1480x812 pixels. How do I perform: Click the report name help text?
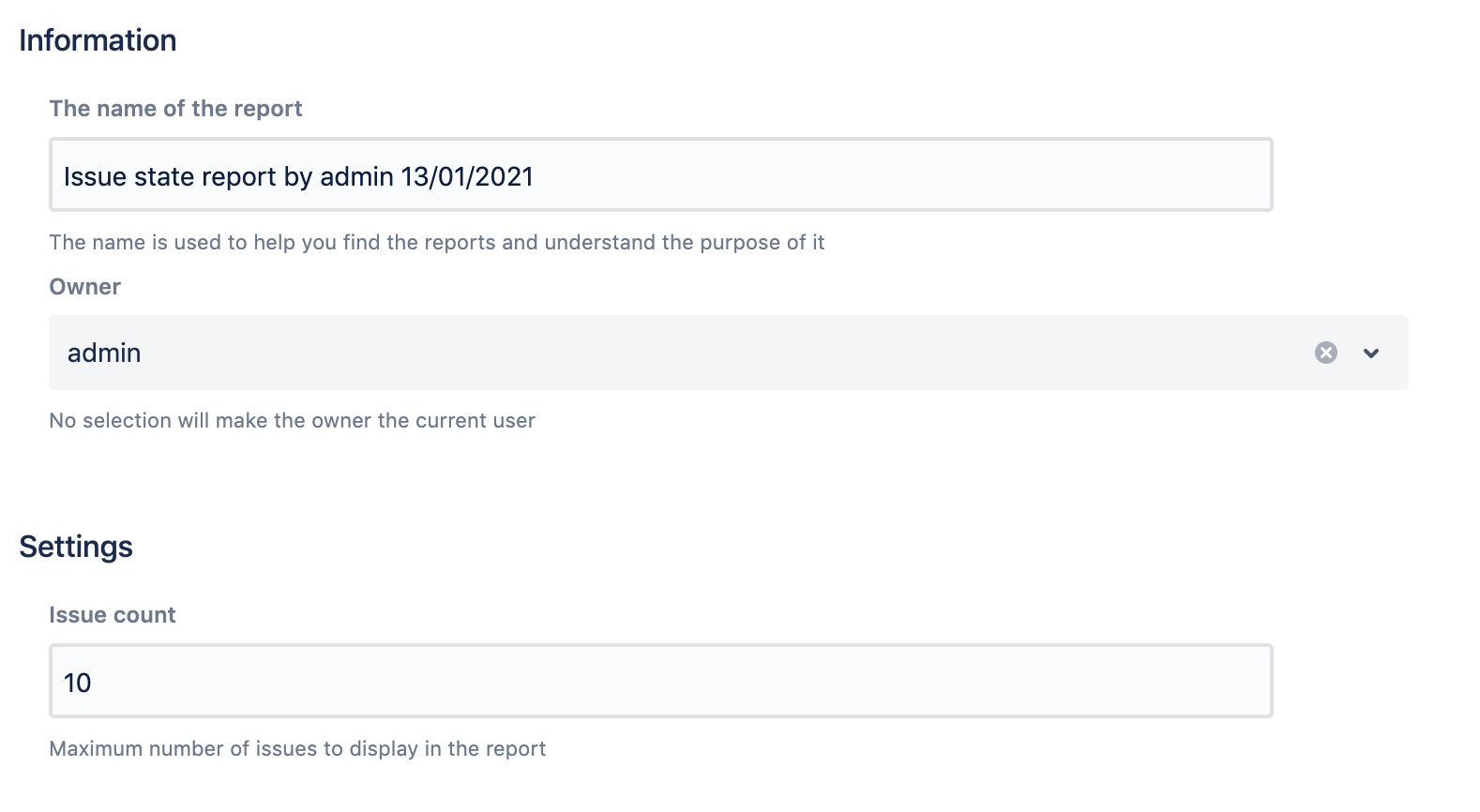tap(436, 243)
